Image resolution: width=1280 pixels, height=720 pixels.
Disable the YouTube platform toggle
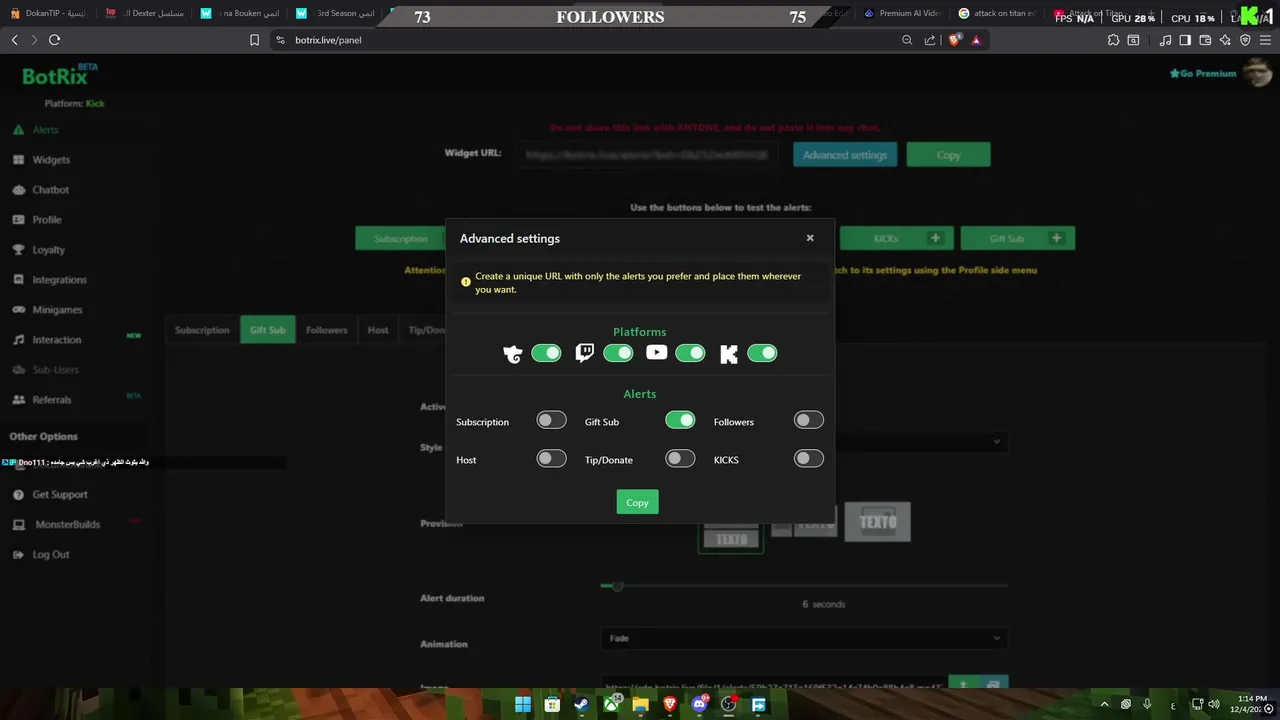690,353
